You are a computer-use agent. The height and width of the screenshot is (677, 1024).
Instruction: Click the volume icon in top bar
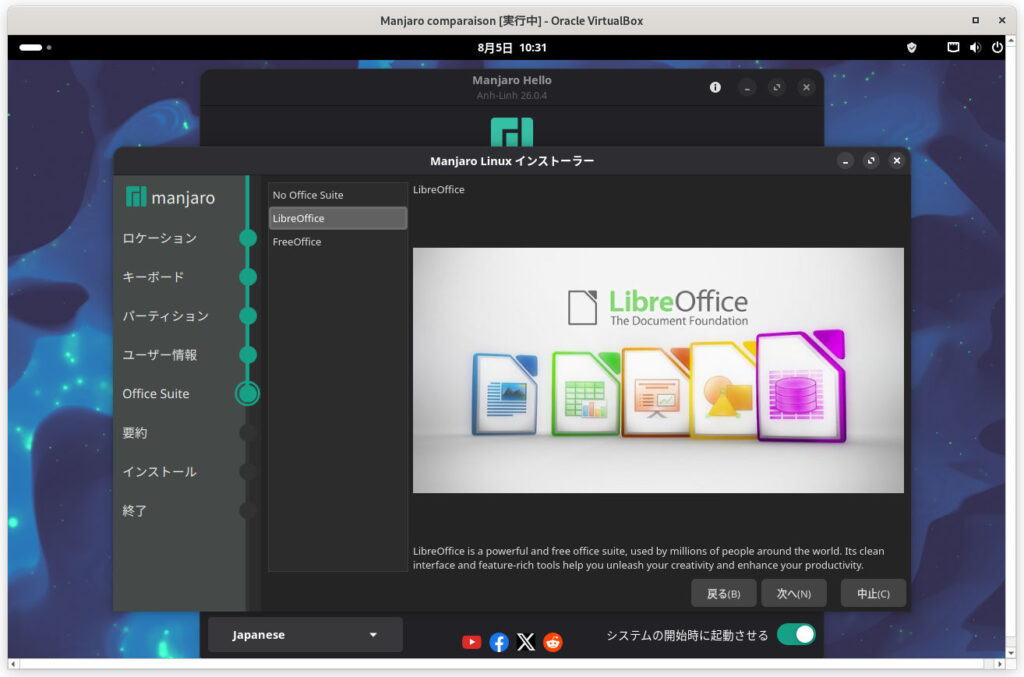click(x=975, y=48)
